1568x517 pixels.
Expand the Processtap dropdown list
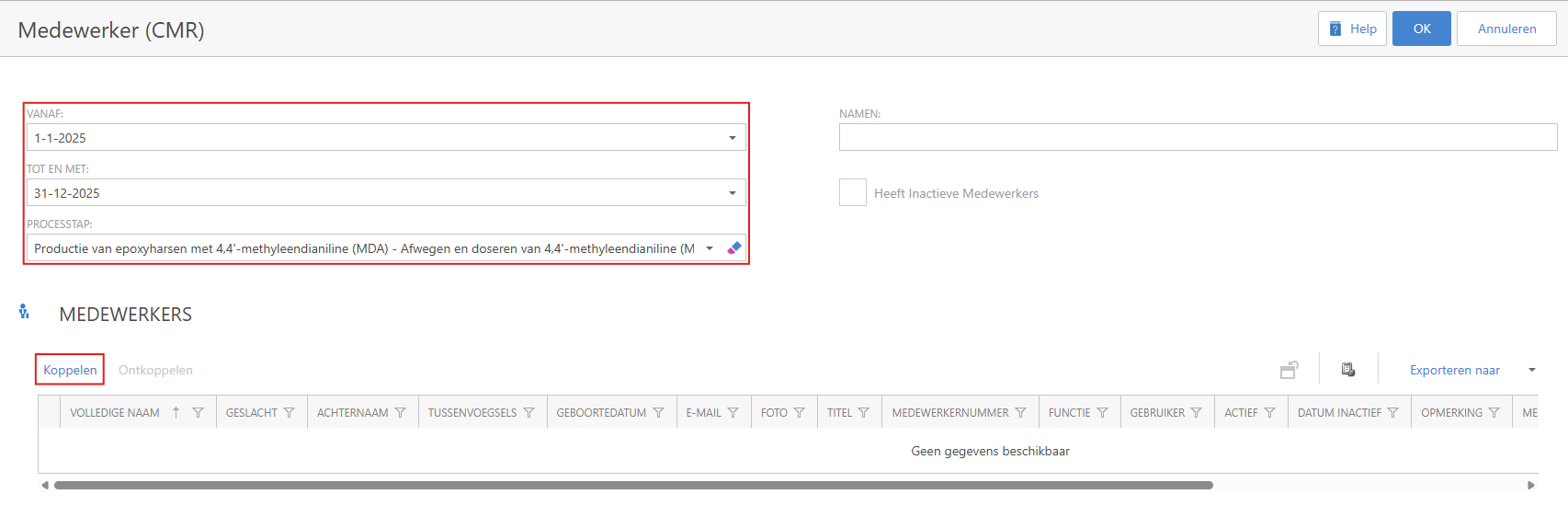point(710,248)
